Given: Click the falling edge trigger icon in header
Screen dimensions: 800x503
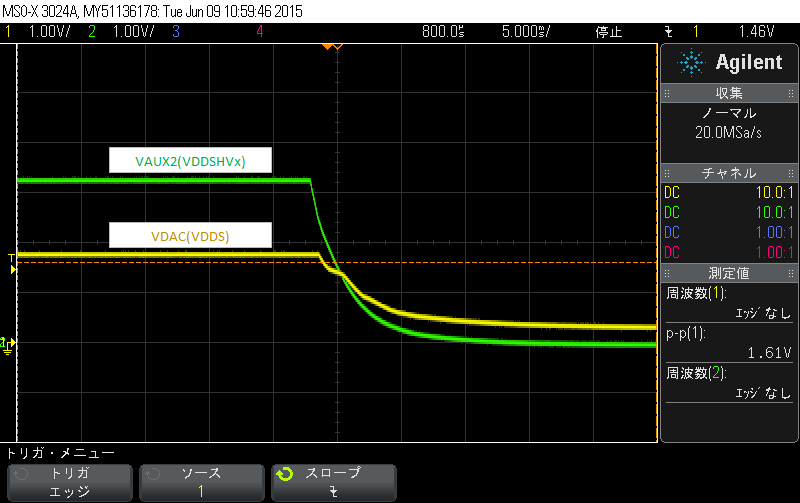Looking at the screenshot, I should coord(668,32).
